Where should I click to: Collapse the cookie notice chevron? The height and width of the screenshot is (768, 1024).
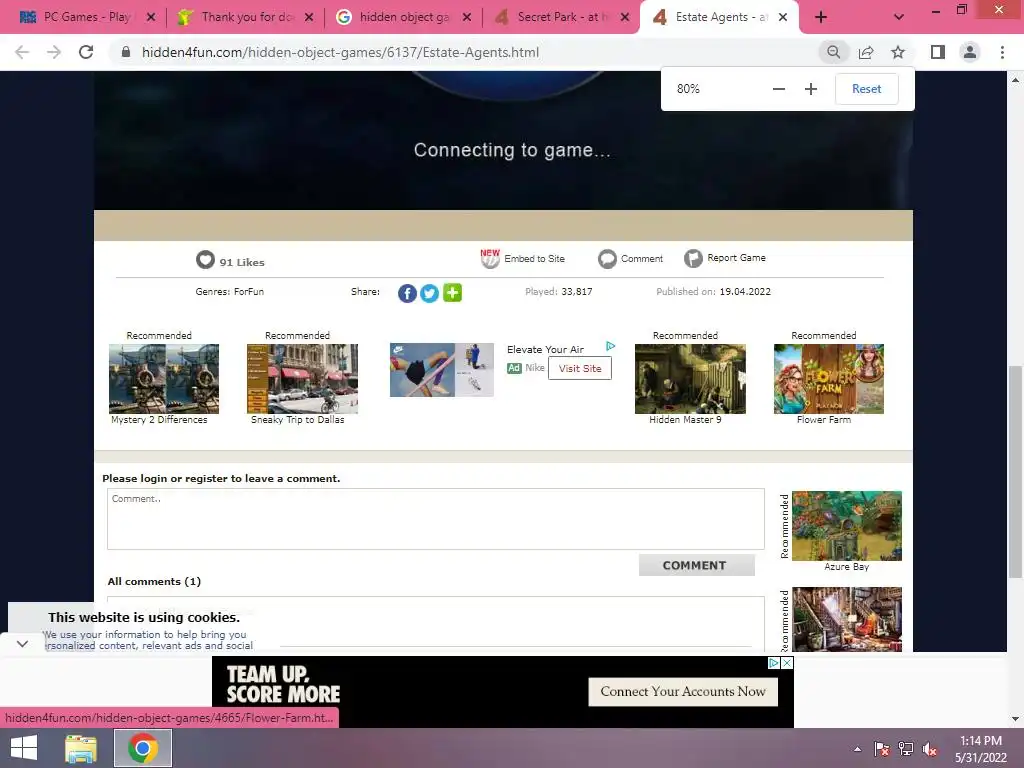[22, 644]
